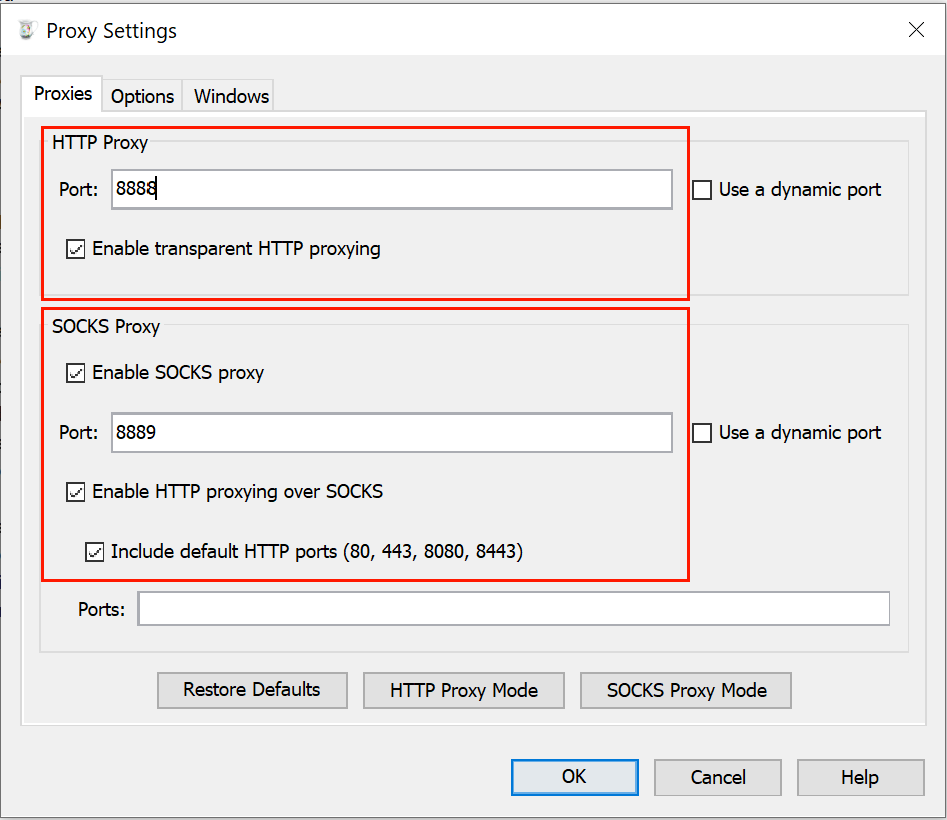
Task: Focus the additional Ports text field
Action: pyautogui.click(x=513, y=609)
